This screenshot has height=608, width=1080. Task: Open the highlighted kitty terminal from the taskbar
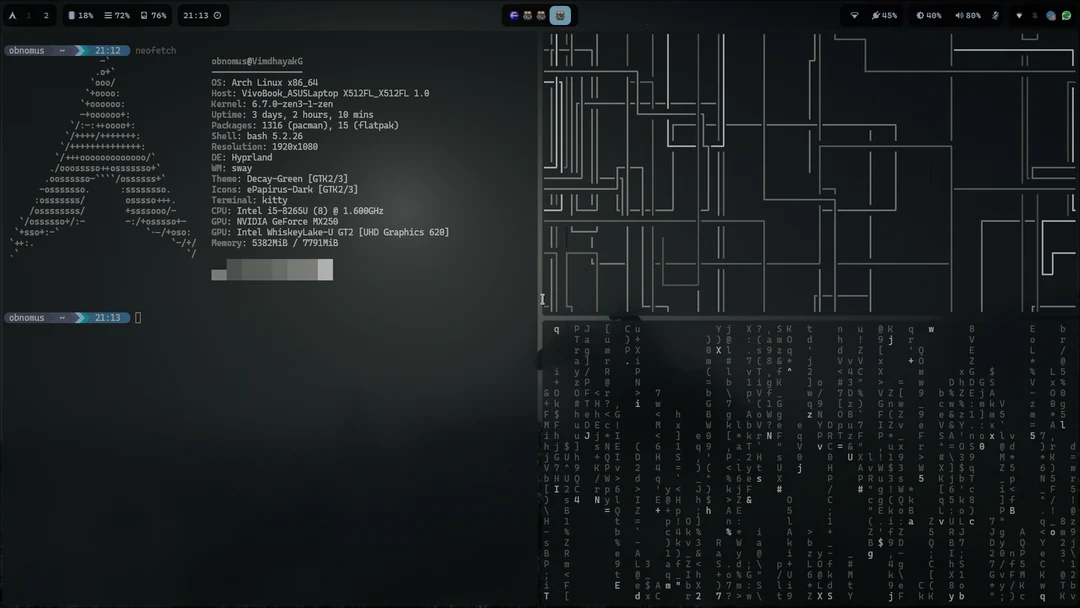(560, 15)
